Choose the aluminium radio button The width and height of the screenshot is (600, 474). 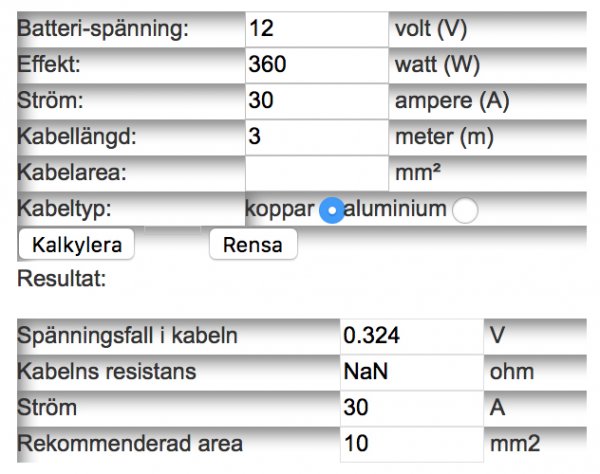click(465, 210)
